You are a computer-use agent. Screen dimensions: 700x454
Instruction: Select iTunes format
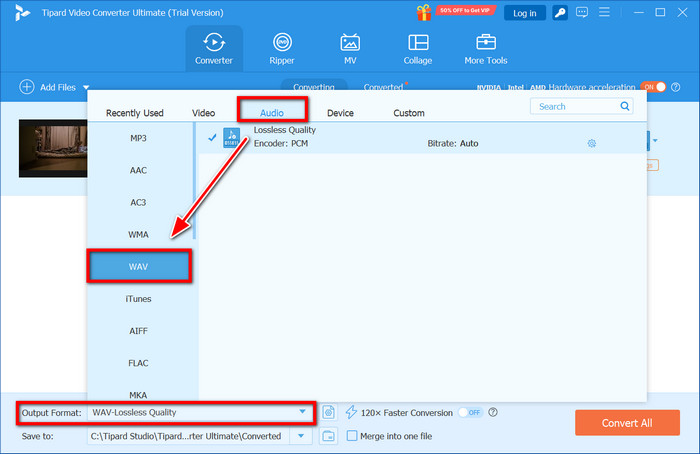click(138, 299)
